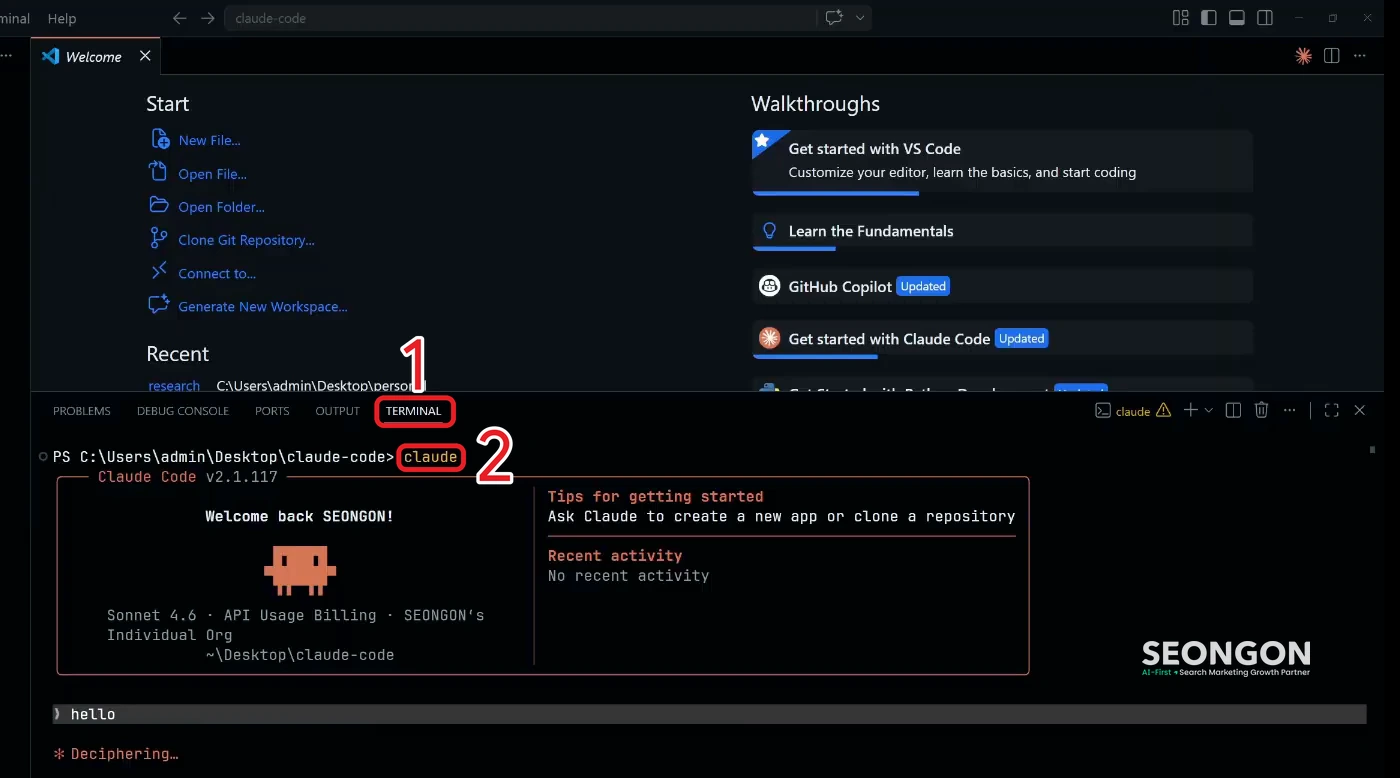Switch to the PORTS panel tab
The height and width of the screenshot is (778, 1400).
click(x=272, y=411)
